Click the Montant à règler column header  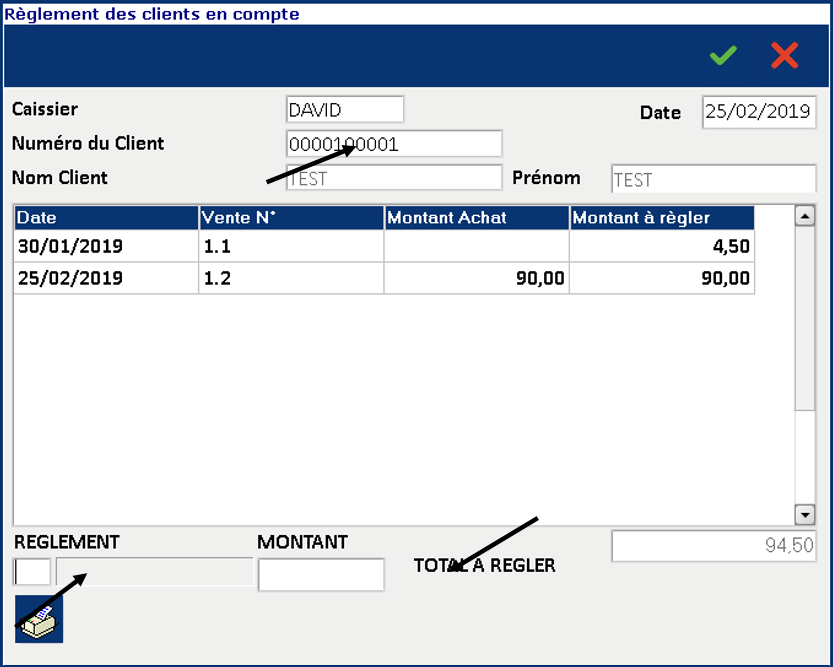point(661,218)
